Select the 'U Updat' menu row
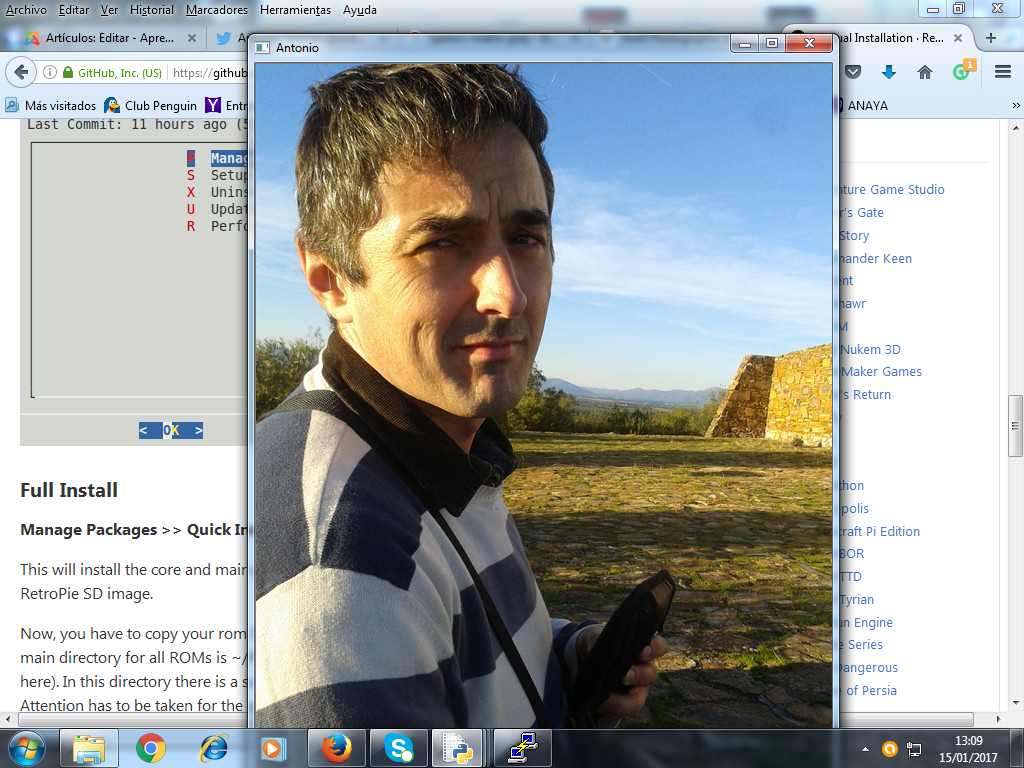The height and width of the screenshot is (768, 1024). coord(217,209)
